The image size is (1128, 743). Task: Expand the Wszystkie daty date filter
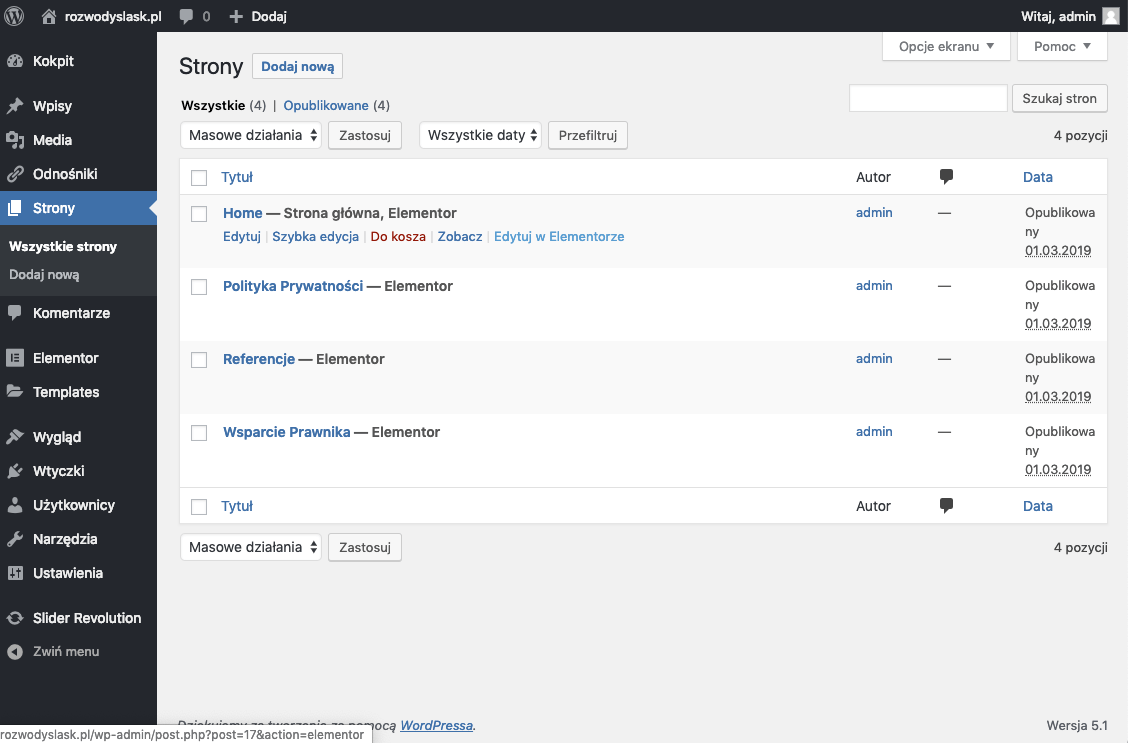coord(480,135)
